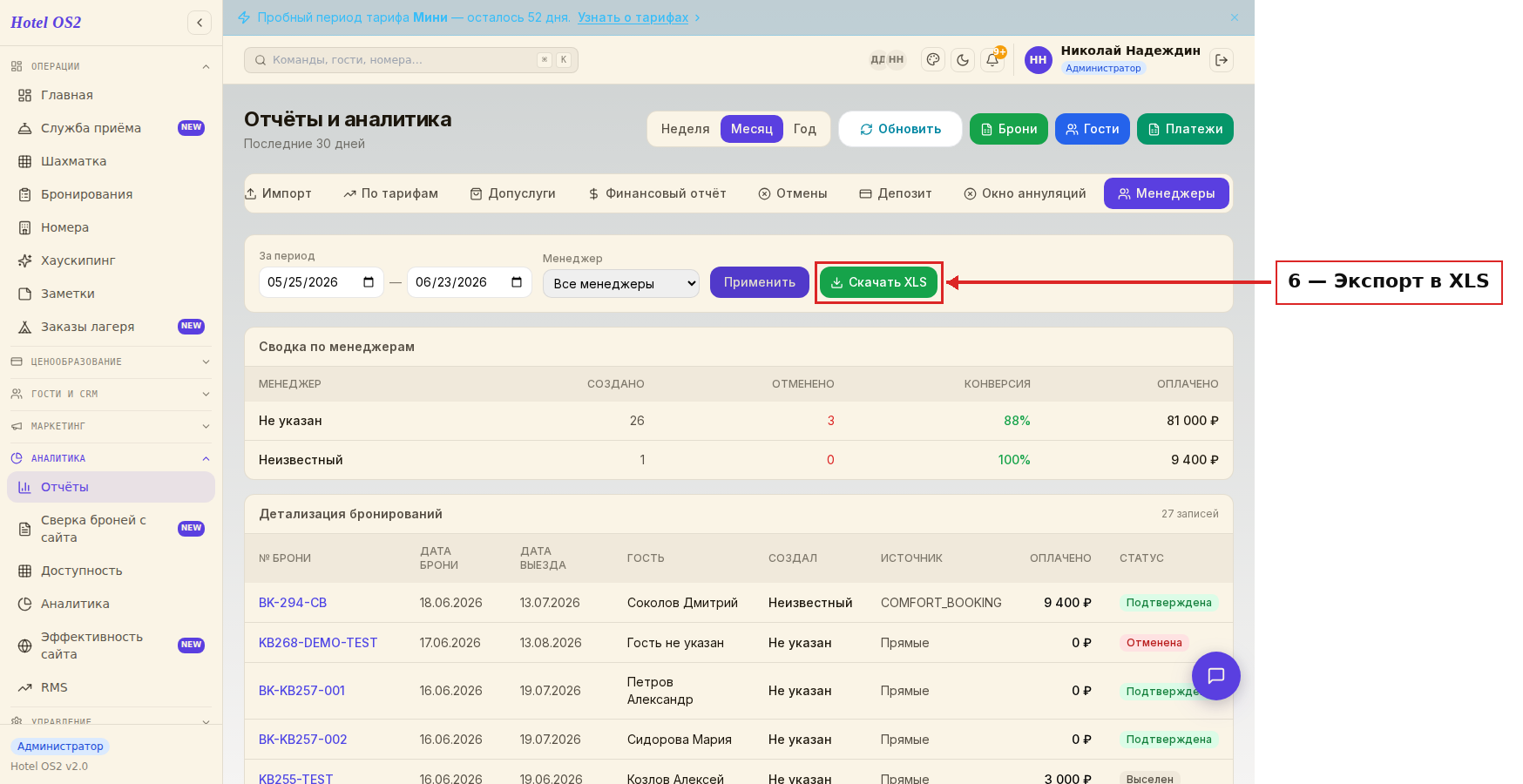Screen dimensions: 1523x784
Task: Open the Узнать о тарифах link
Action: (x=633, y=17)
